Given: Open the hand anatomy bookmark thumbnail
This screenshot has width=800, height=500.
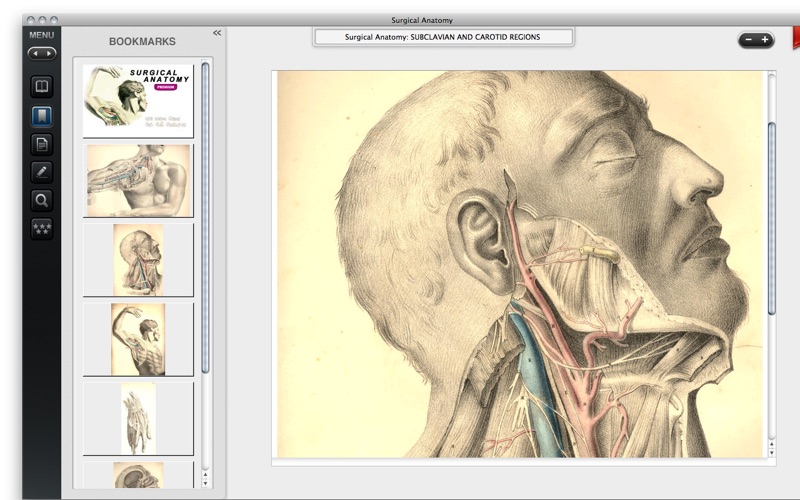Looking at the screenshot, I should pos(138,418).
